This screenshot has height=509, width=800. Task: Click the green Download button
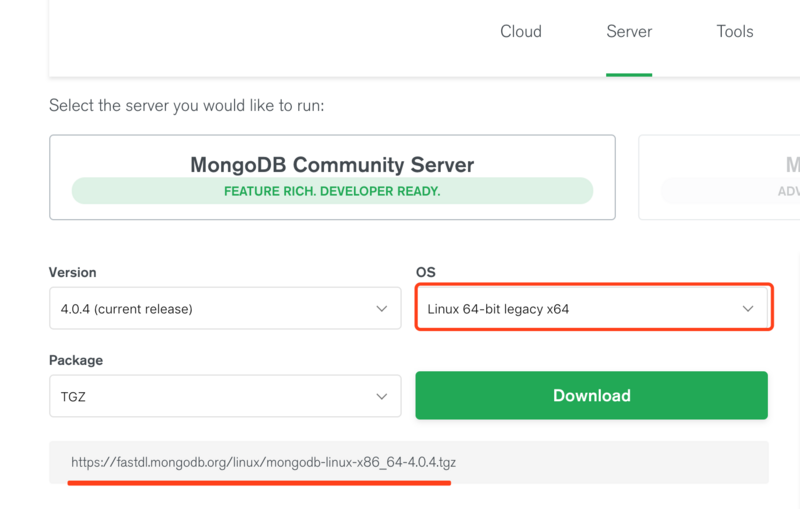coord(591,395)
